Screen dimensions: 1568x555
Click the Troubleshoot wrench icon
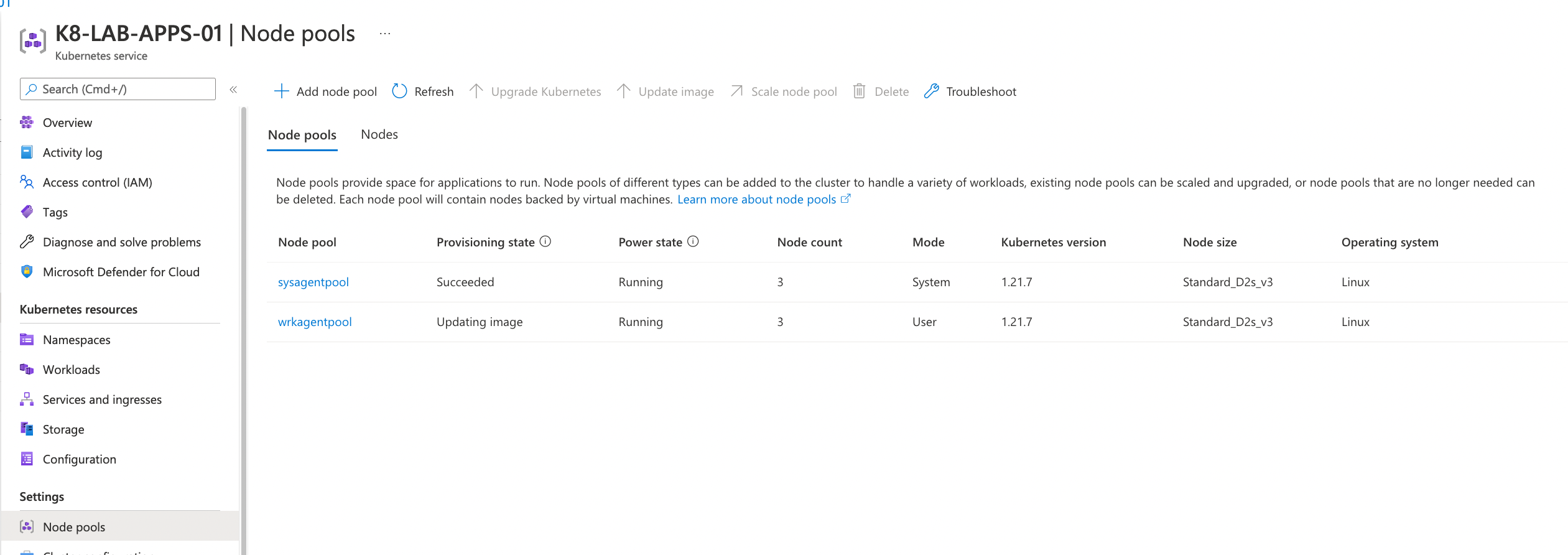pyautogui.click(x=931, y=91)
